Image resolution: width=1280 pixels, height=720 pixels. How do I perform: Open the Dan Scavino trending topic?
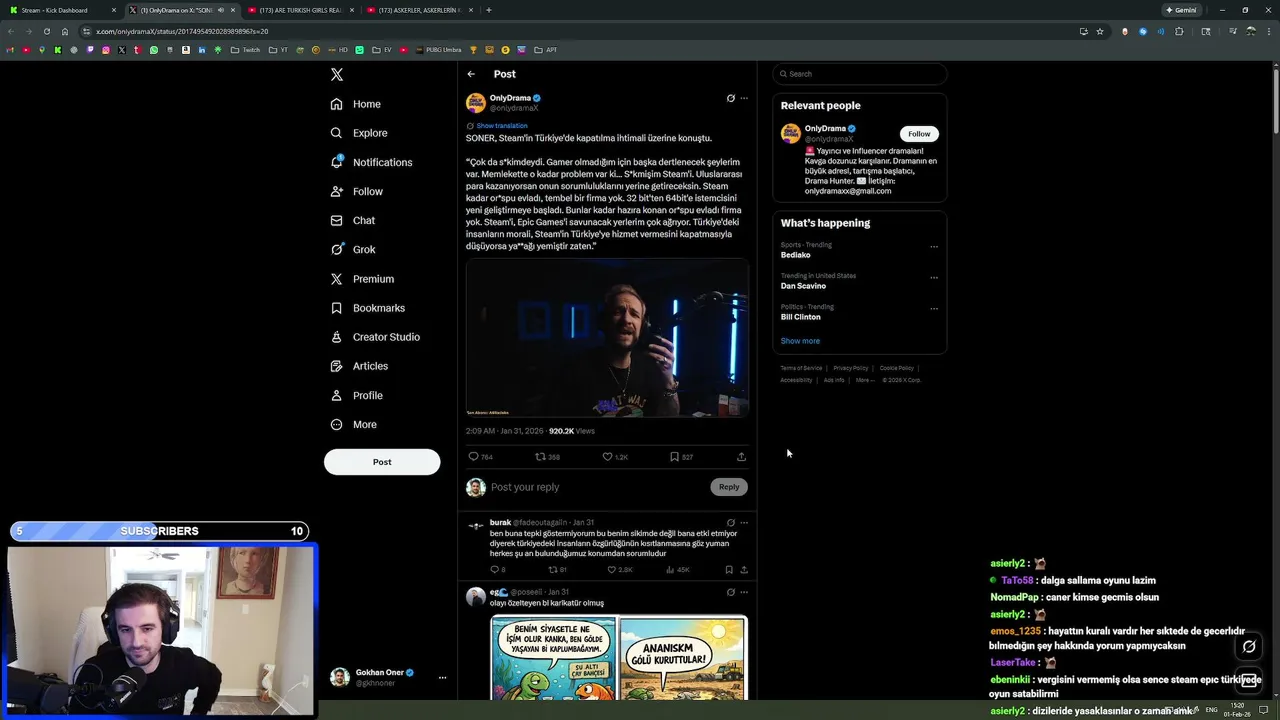pos(803,286)
